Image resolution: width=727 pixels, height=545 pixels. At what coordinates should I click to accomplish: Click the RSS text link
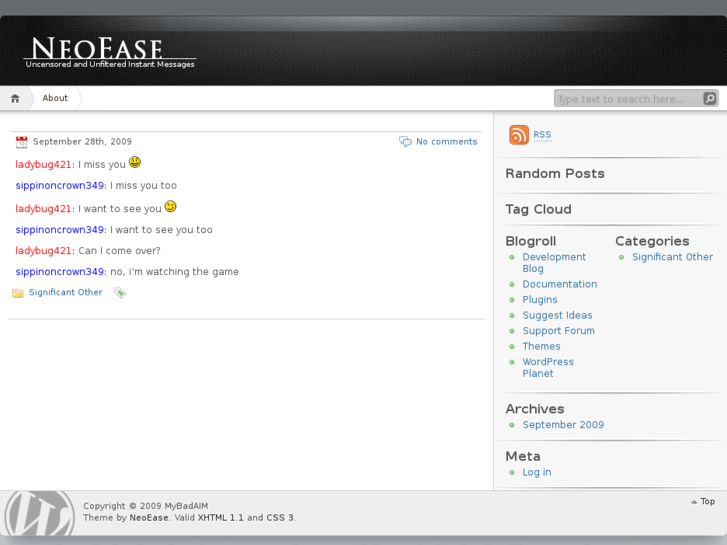pos(542,135)
